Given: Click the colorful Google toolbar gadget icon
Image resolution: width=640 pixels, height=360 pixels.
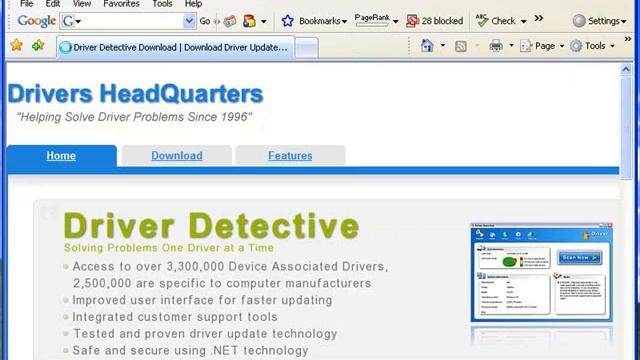Looking at the screenshot, I should tap(249, 21).
